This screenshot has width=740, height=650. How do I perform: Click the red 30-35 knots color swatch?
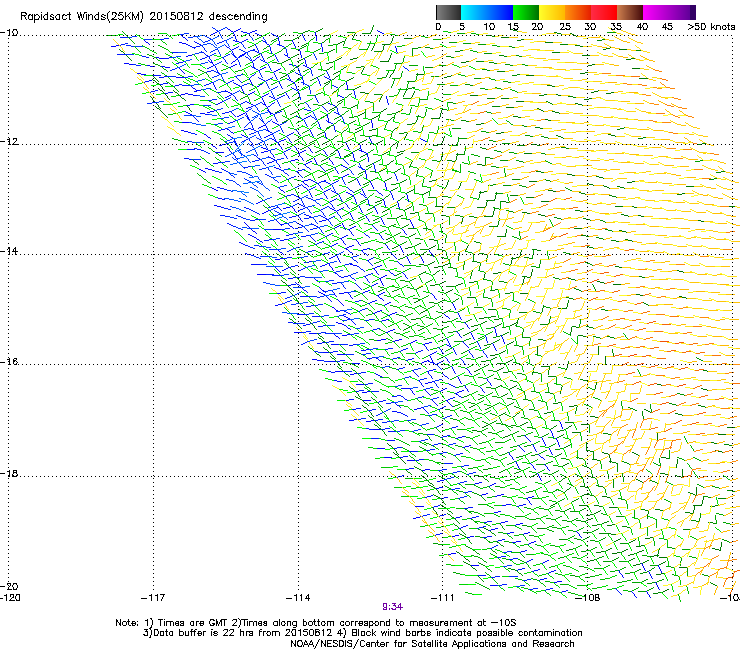[x=604, y=12]
